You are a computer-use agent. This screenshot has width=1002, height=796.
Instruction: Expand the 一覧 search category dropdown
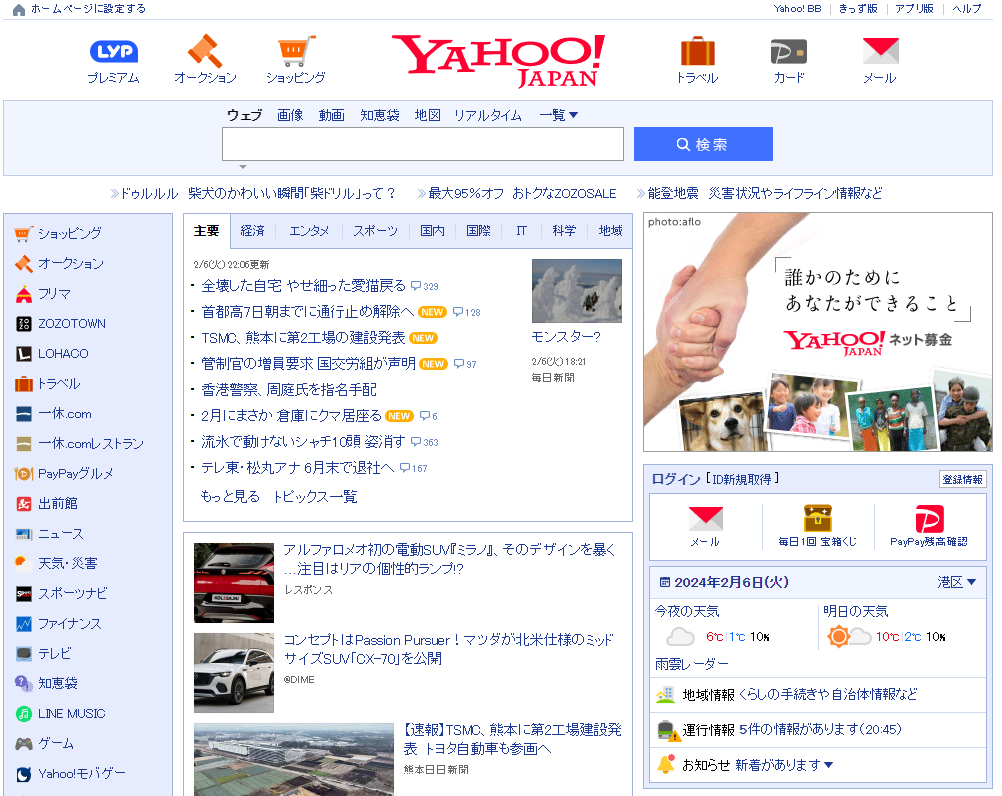coord(559,115)
